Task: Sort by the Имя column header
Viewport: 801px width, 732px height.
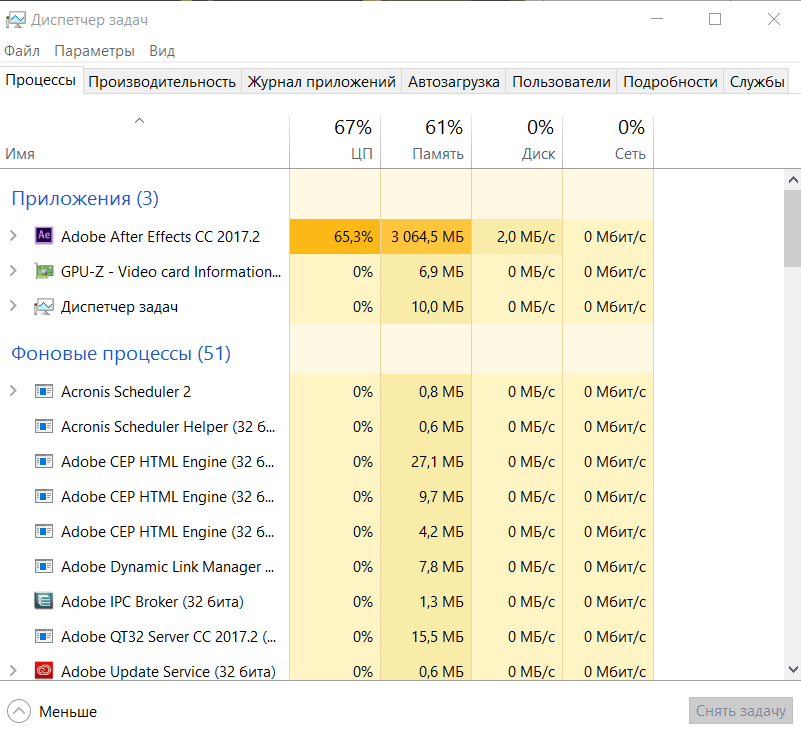Action: 145,141
